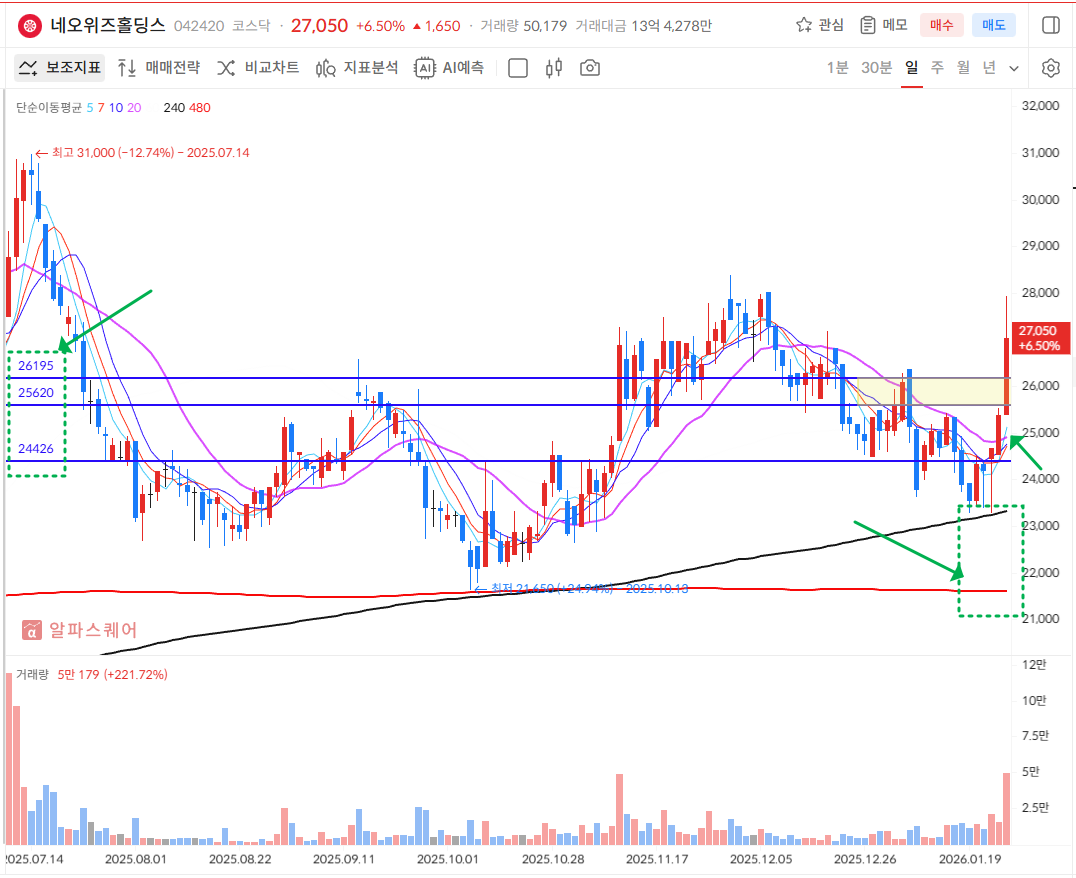Viewport: 1076px width, 878px height.
Task: Open the 비교차트 comparison chart
Action: 258,68
